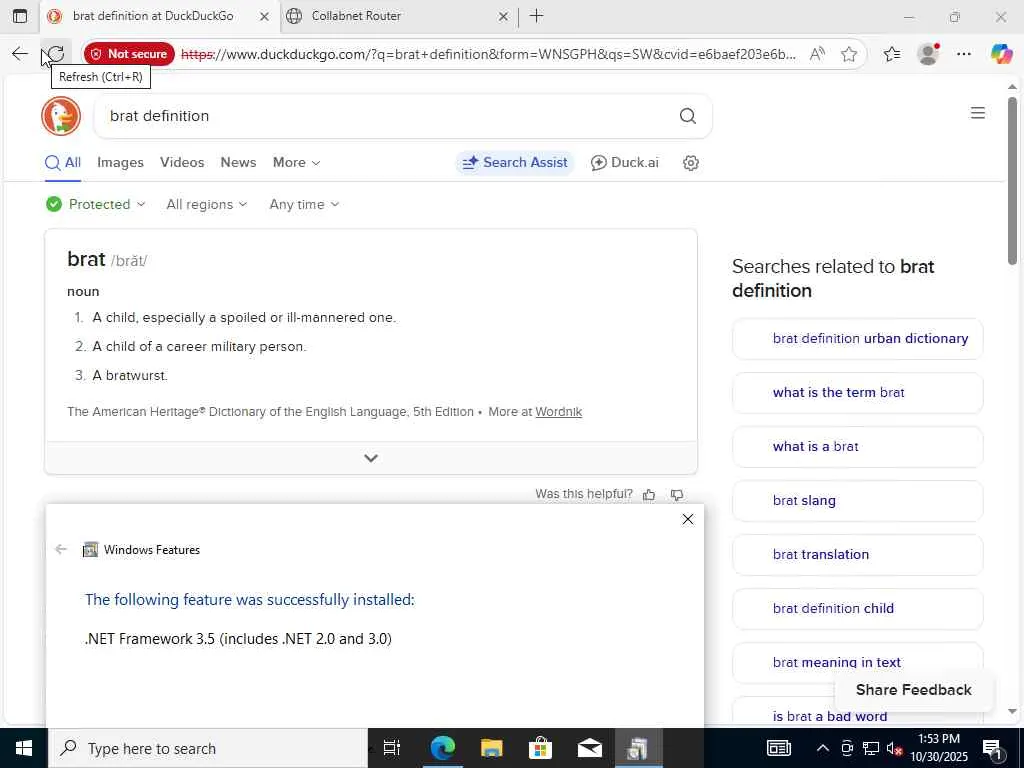Open the what is a brat suggestion
The width and height of the screenshot is (1024, 768).
coord(857,447)
